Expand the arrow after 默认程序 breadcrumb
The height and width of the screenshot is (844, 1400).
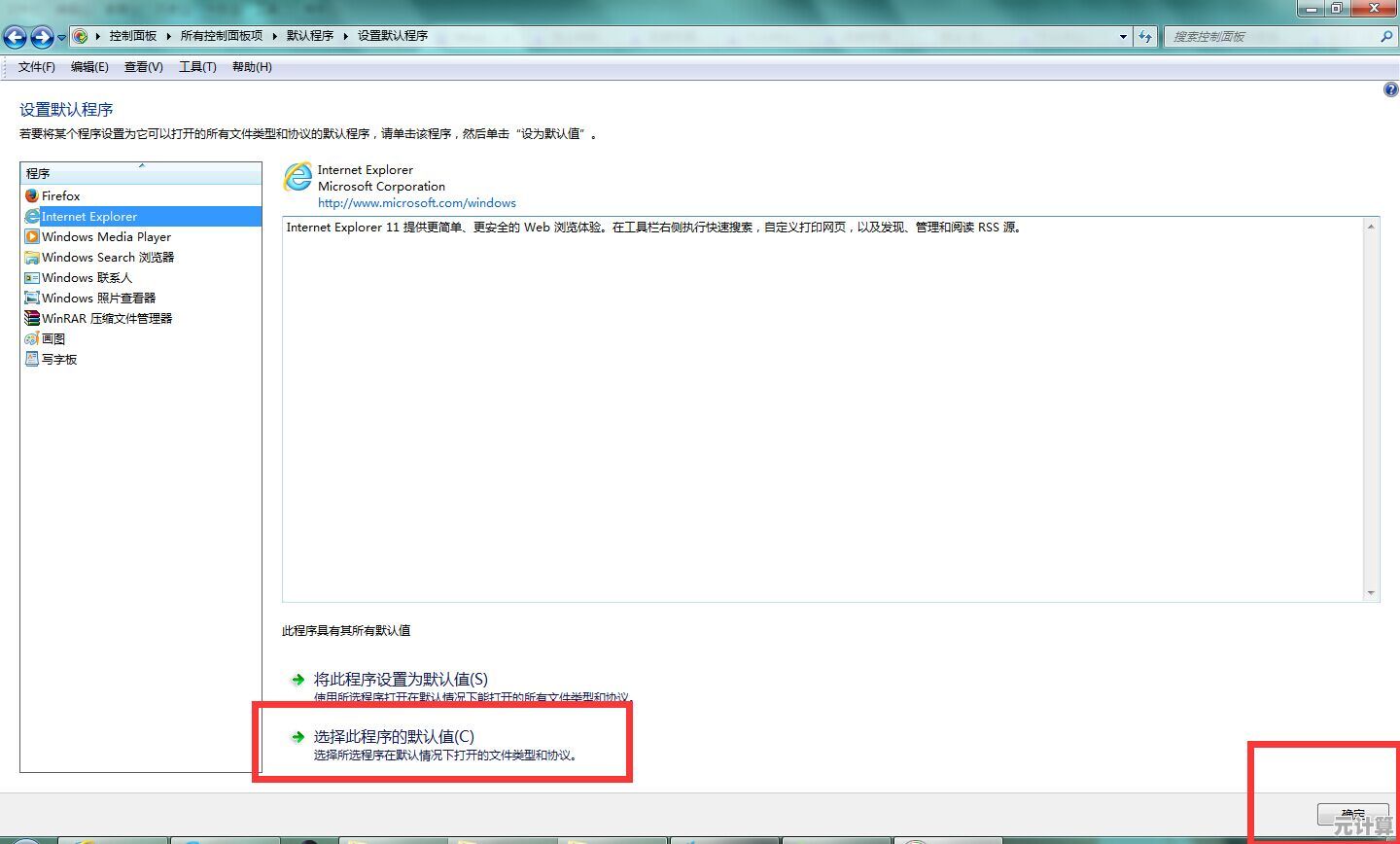(345, 36)
